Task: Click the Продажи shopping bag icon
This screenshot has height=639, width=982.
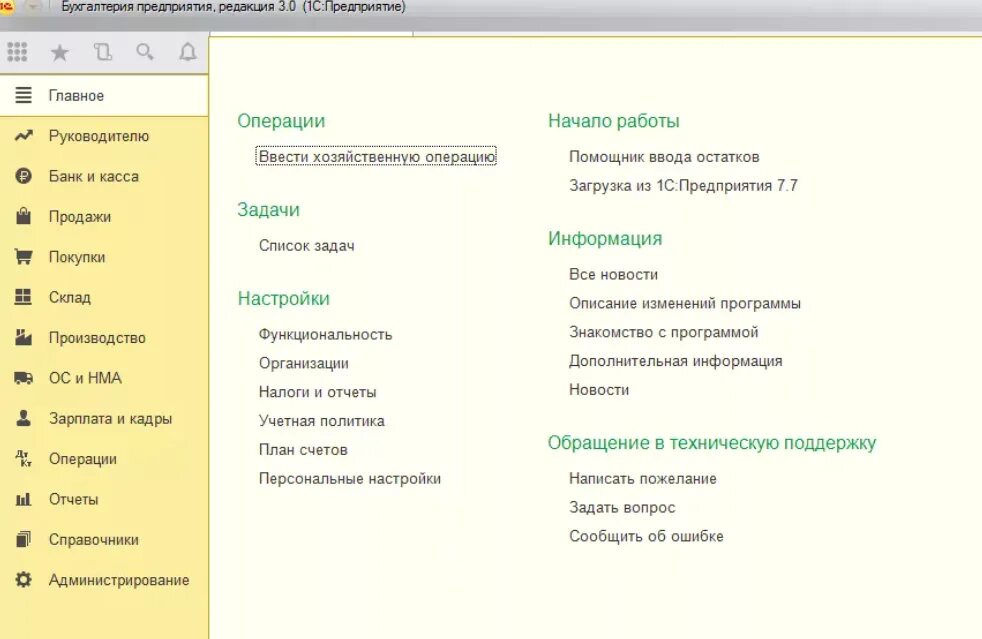Action: [23, 216]
